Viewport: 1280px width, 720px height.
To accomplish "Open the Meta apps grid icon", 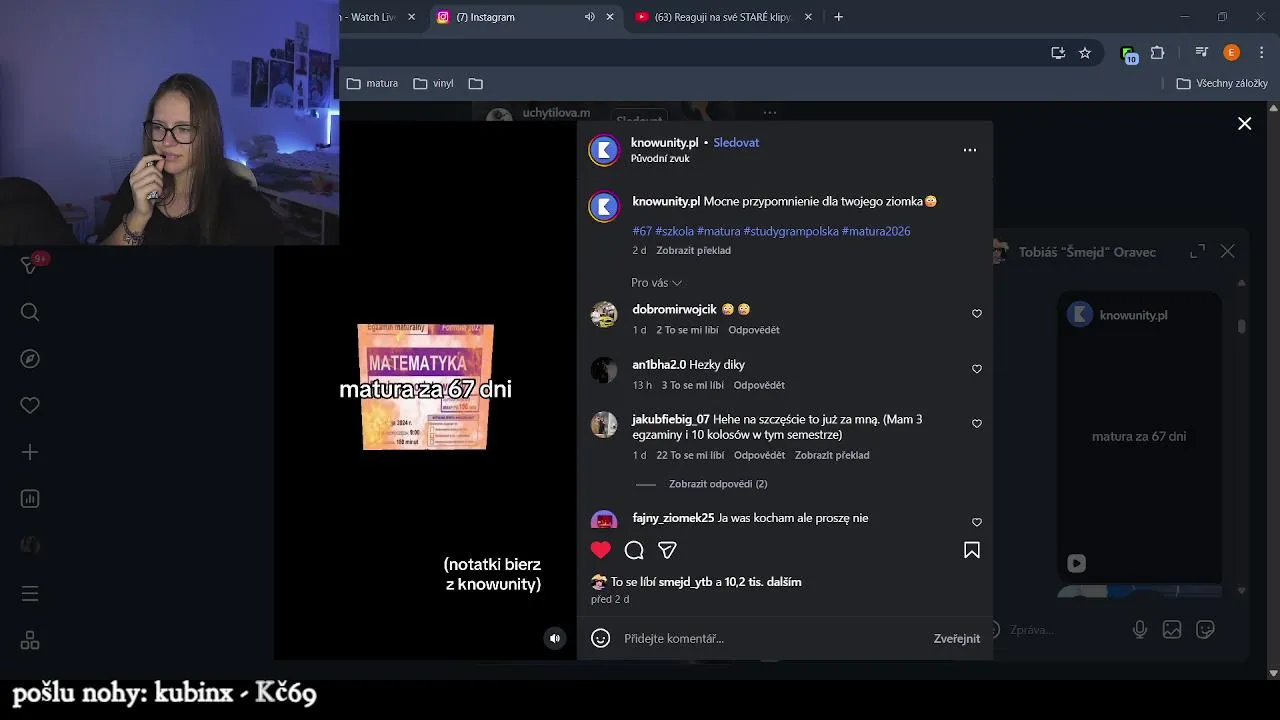I will (30, 640).
